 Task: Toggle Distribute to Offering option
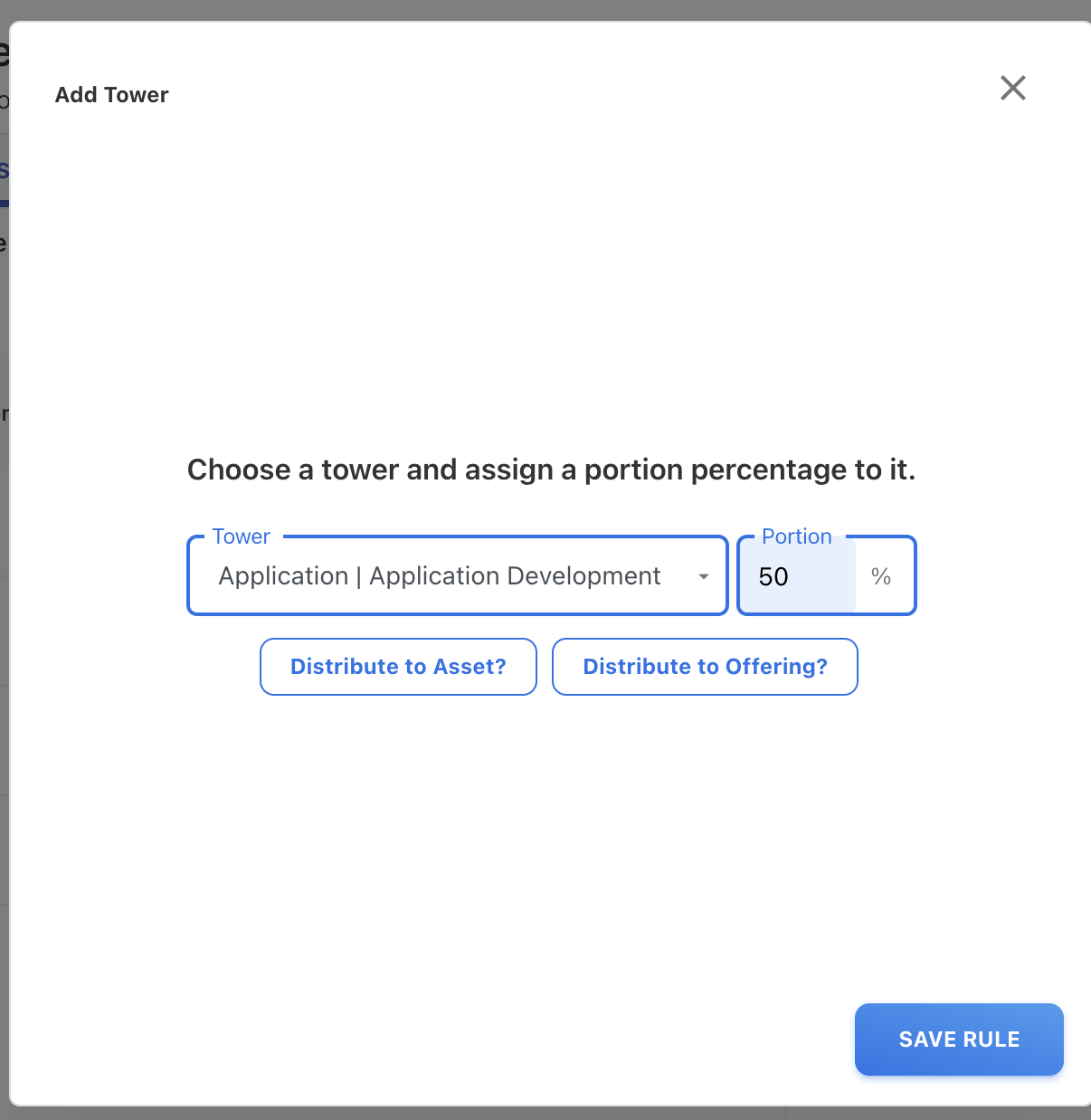[705, 667]
